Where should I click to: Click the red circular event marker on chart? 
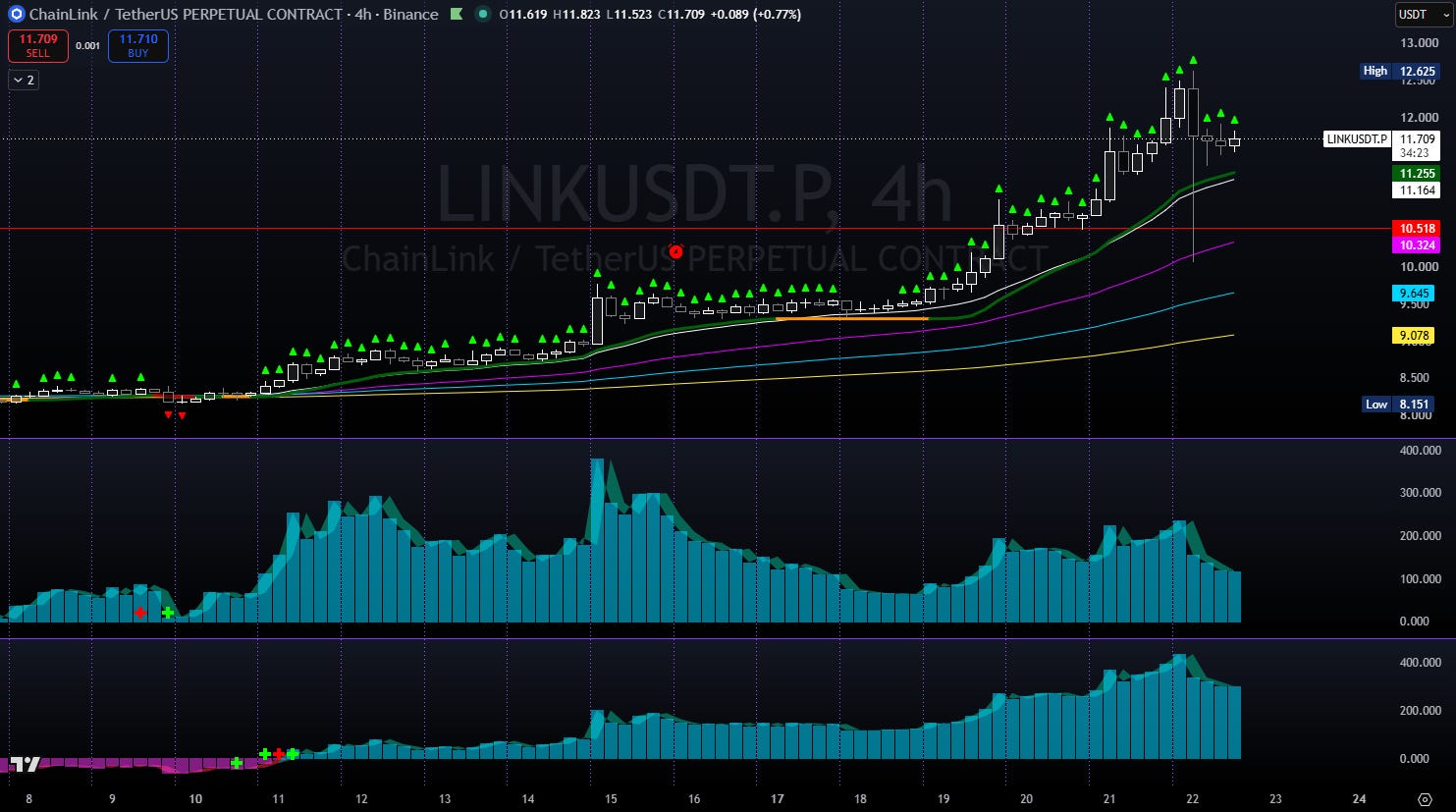pos(675,251)
